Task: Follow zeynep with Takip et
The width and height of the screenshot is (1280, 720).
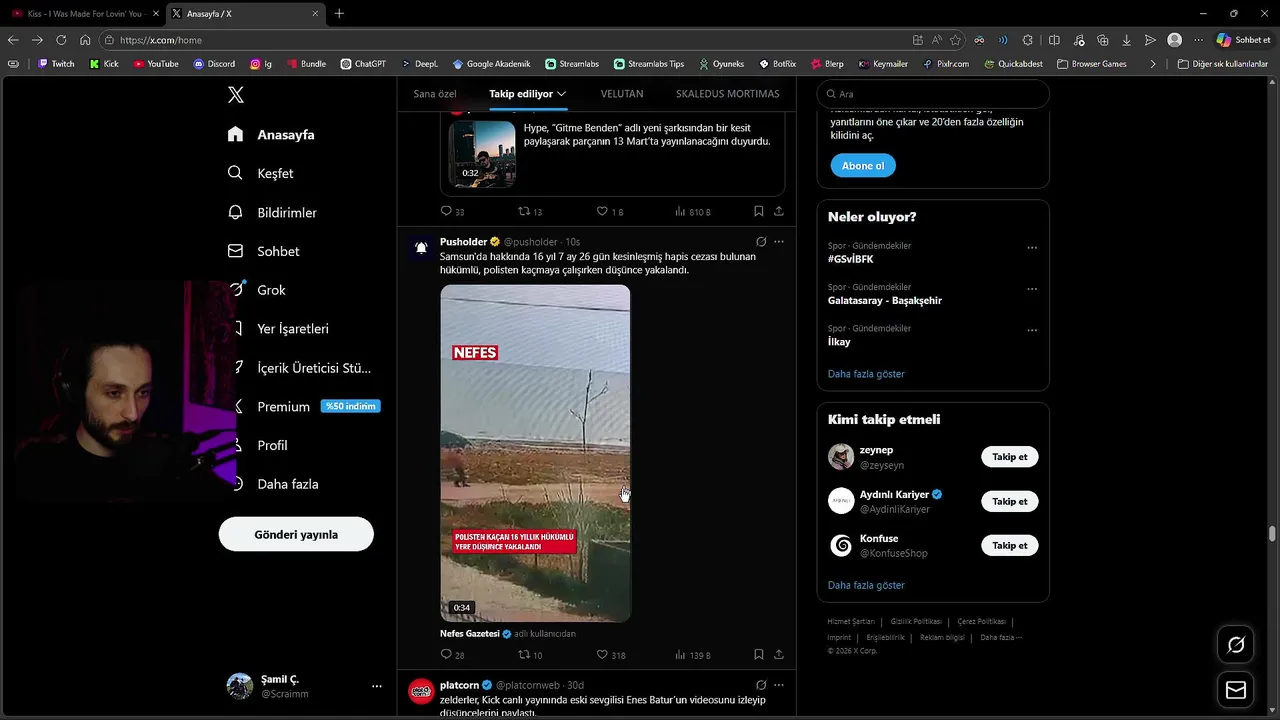Action: [1010, 457]
